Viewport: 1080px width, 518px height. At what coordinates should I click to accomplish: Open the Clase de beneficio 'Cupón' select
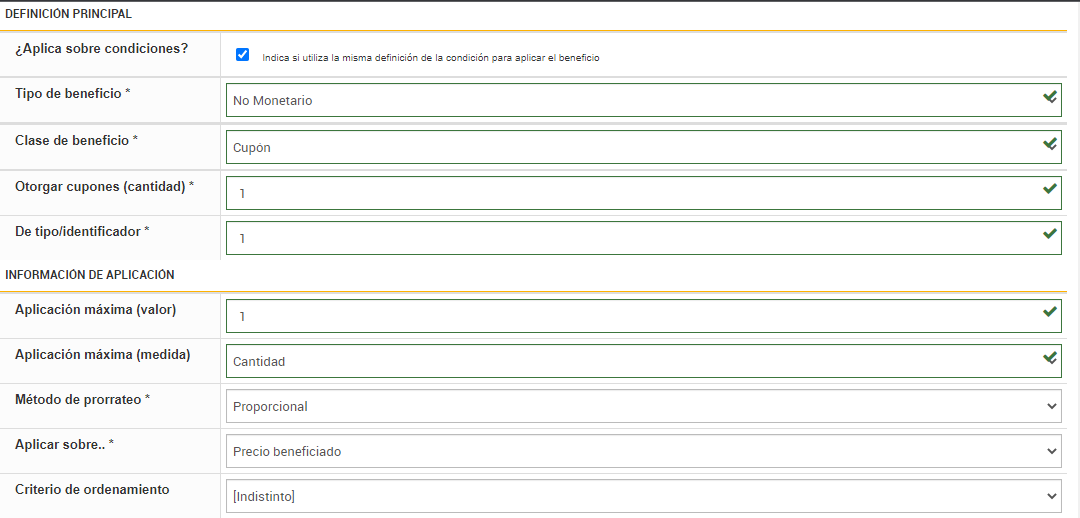[630, 147]
